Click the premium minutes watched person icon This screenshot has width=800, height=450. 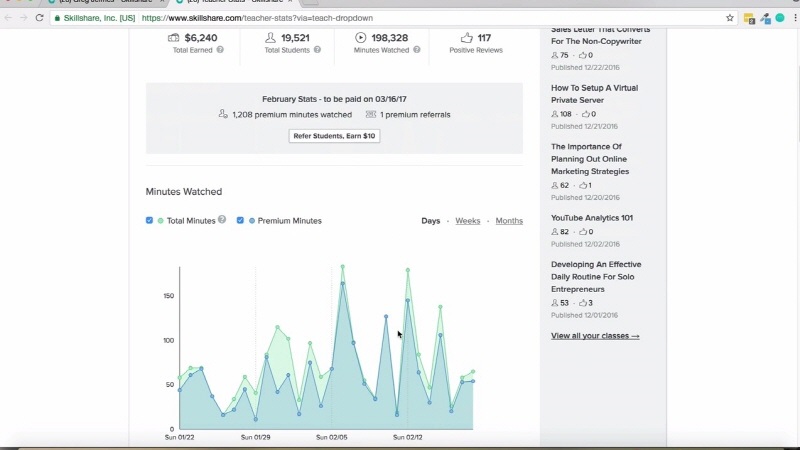tap(223, 114)
